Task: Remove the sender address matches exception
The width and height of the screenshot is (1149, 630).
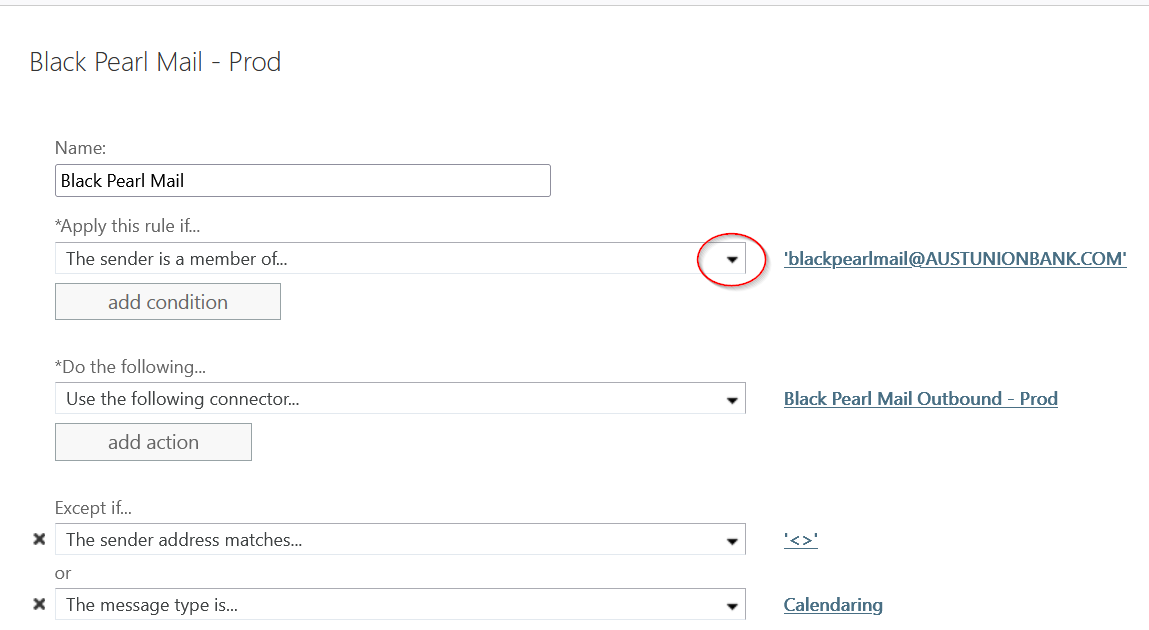Action: 39,540
